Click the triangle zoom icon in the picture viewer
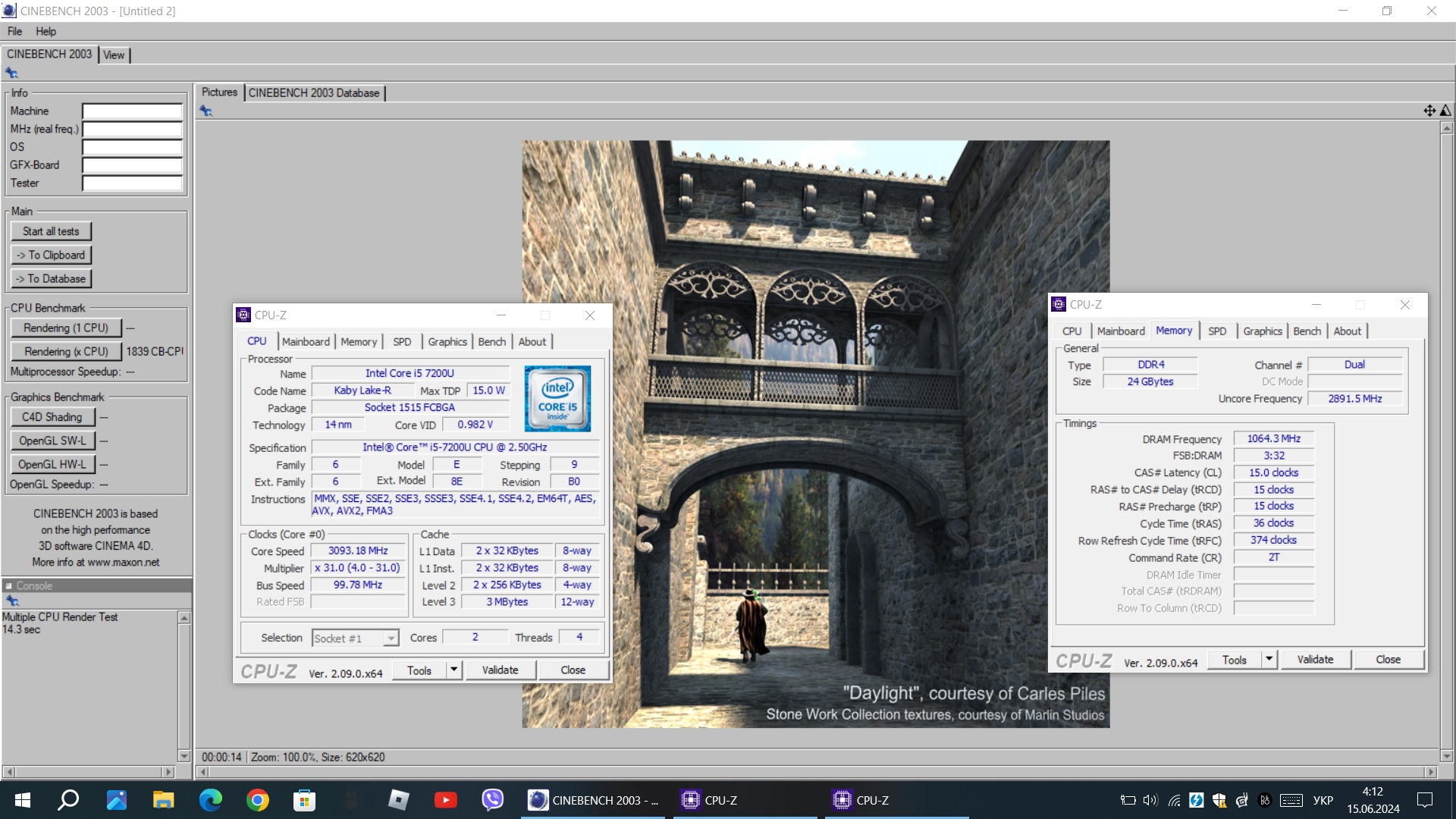This screenshot has width=1456, height=819. pos(1445,111)
